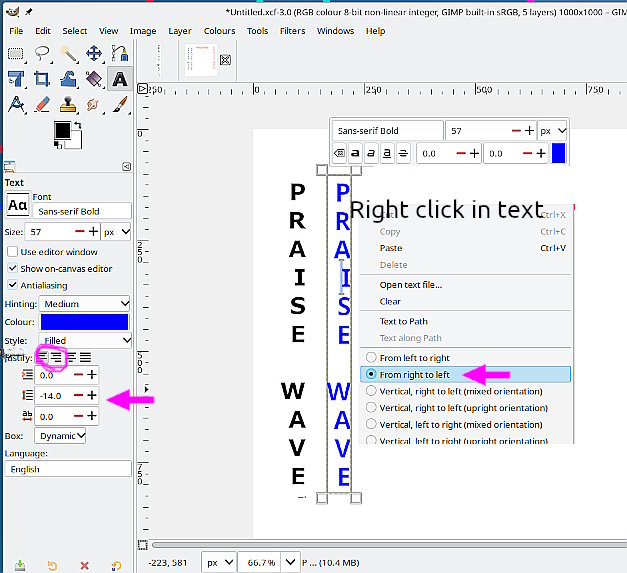Choose From right to left direction
The width and height of the screenshot is (627, 573).
click(465, 374)
